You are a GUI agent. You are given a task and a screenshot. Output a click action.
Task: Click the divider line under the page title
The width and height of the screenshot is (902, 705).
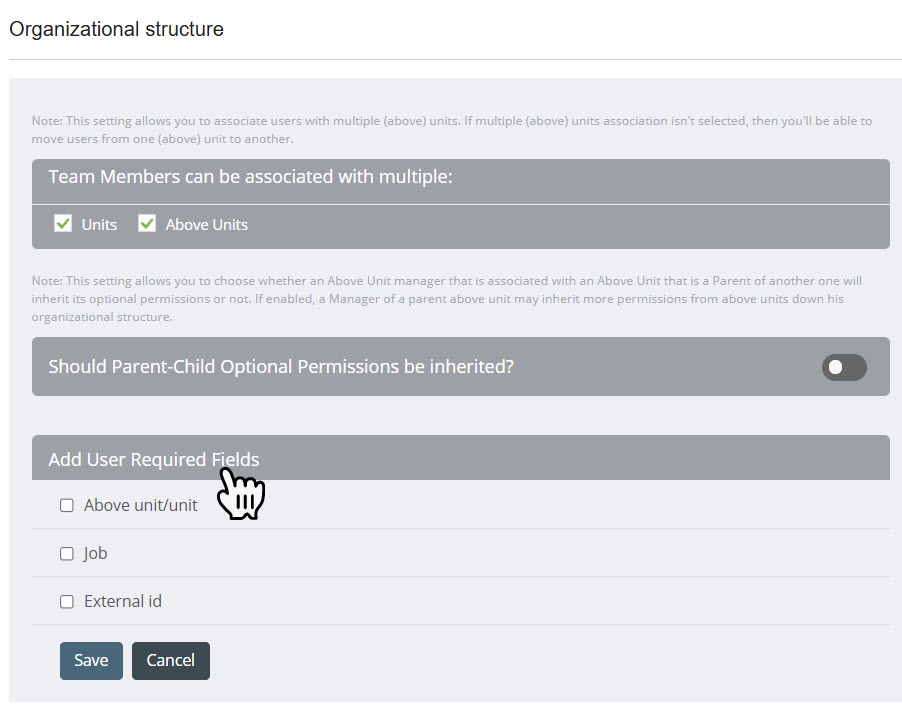click(x=455, y=60)
